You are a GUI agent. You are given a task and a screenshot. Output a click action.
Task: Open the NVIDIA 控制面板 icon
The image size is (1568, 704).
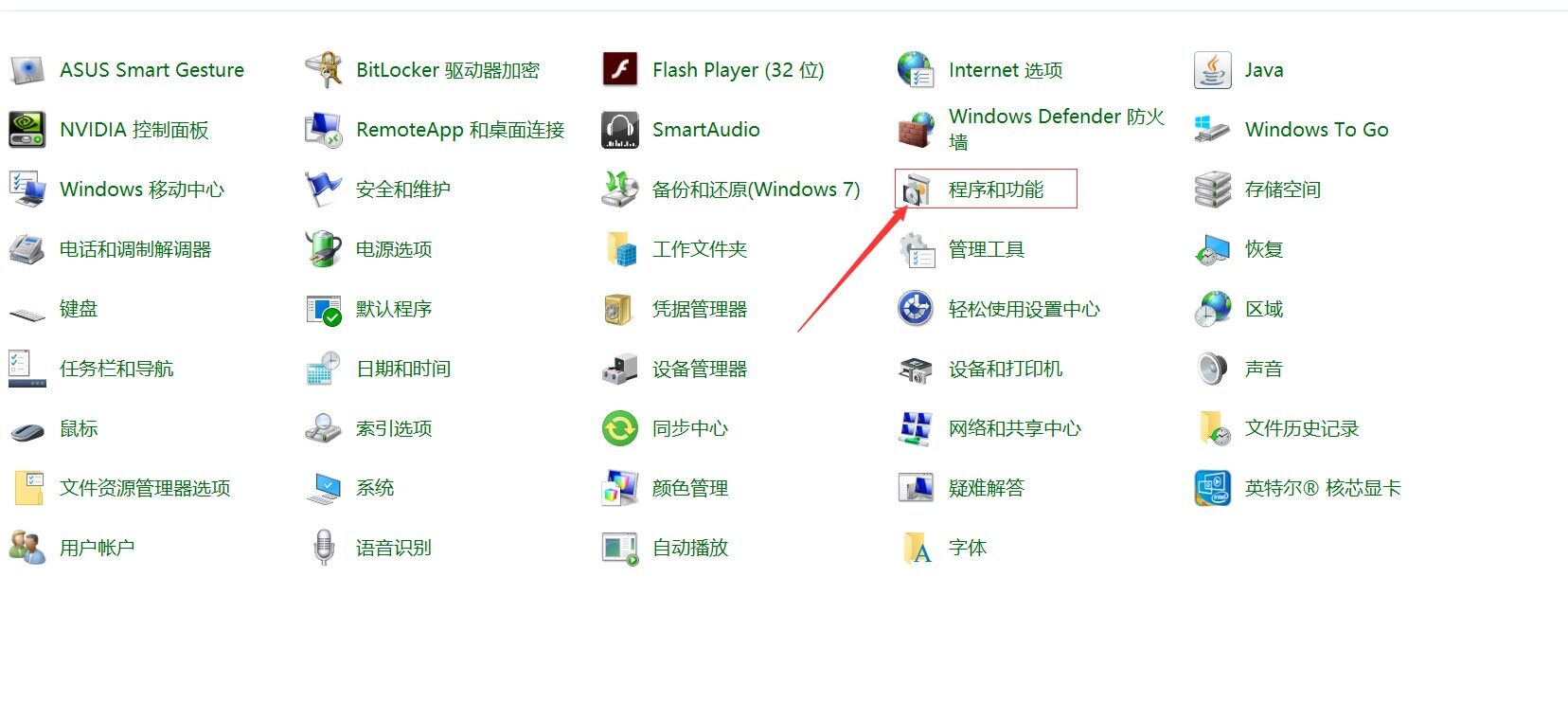click(27, 130)
